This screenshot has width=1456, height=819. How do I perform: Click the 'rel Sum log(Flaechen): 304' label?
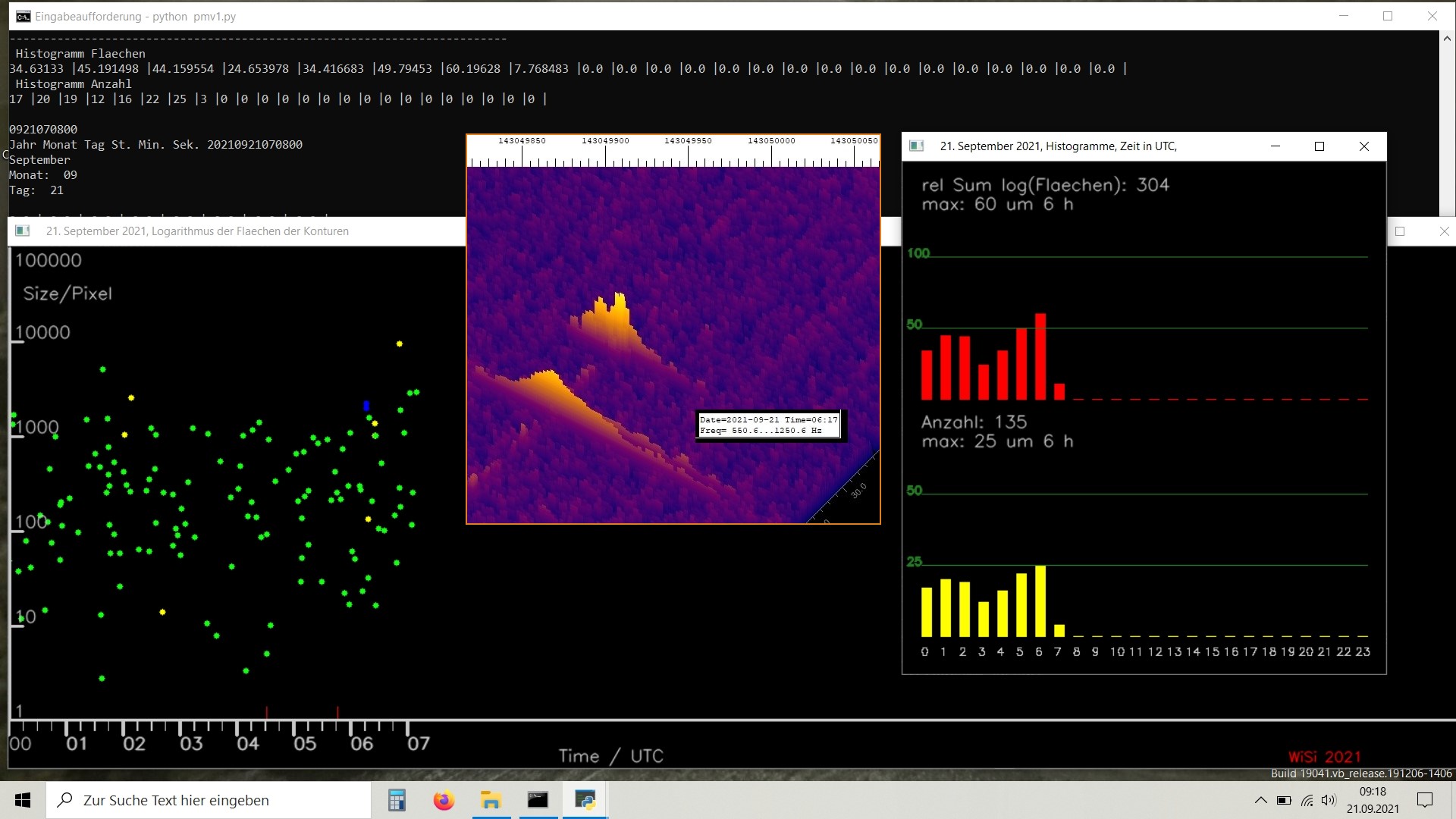tap(1045, 185)
